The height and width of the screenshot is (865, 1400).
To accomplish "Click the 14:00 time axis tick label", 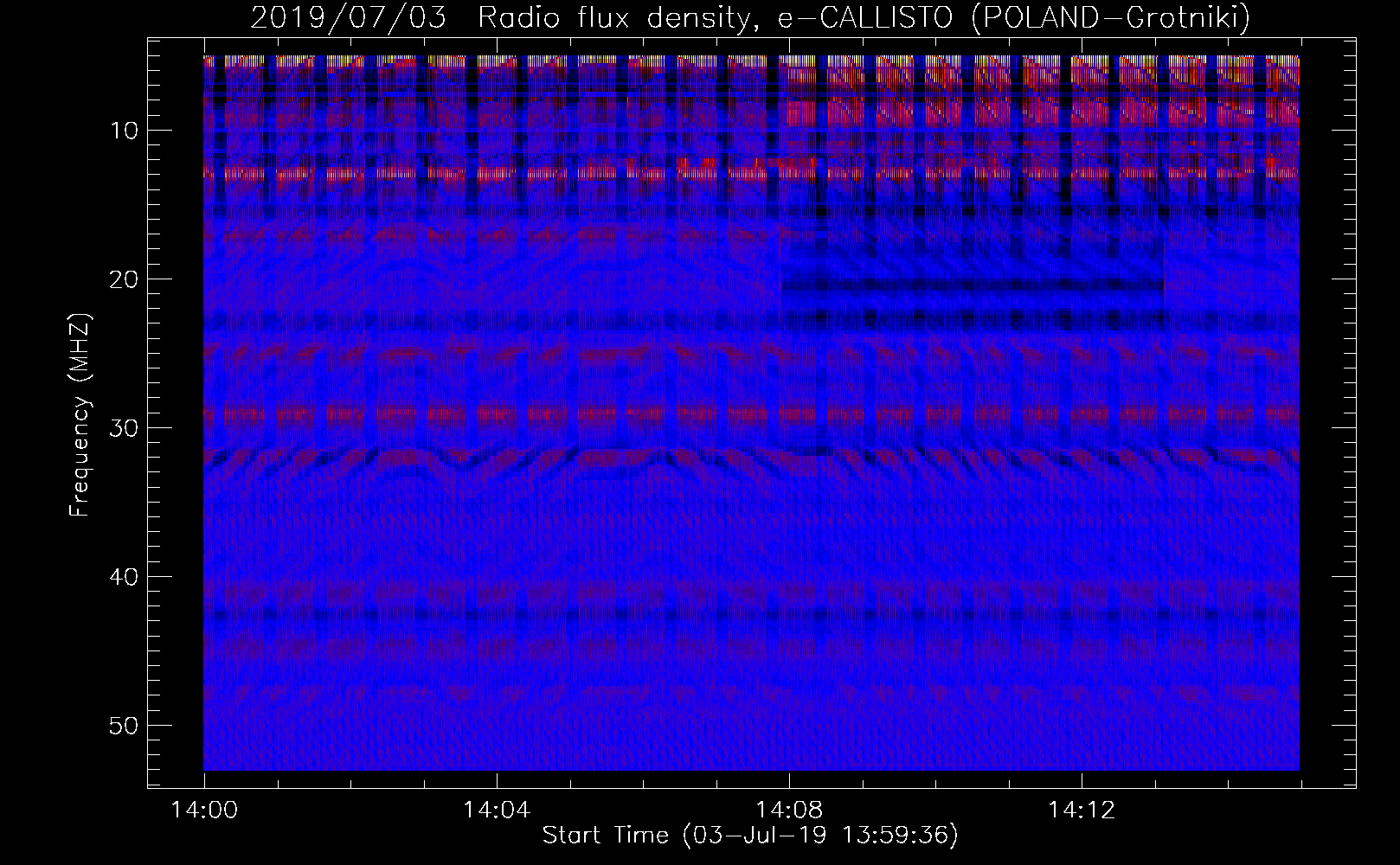I will tap(204, 811).
